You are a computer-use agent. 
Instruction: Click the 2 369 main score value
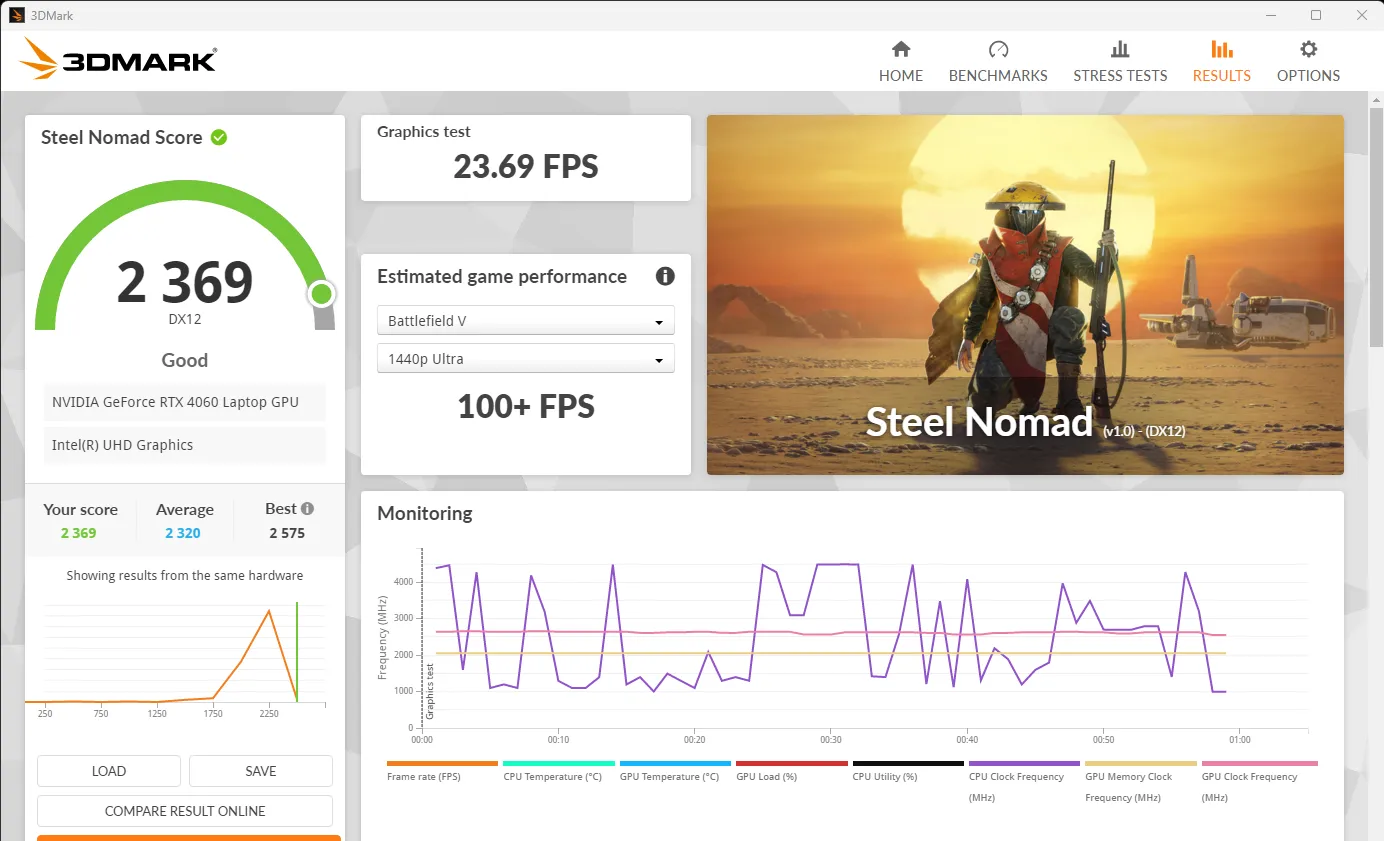point(185,283)
